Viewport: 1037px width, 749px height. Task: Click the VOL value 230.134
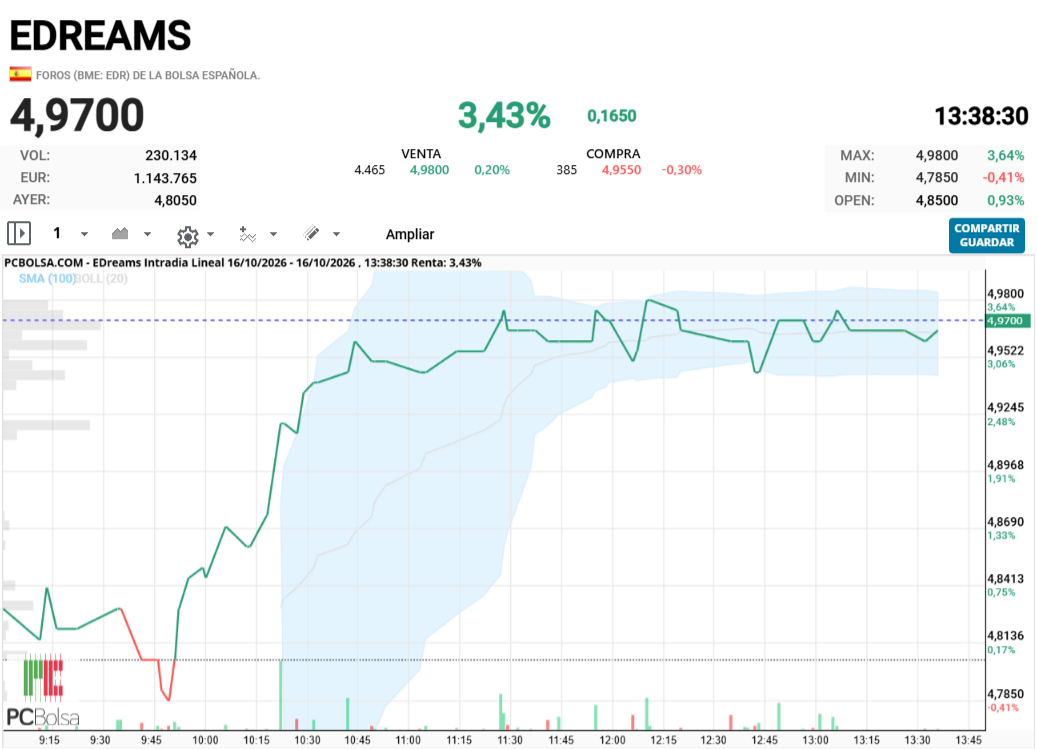pyautogui.click(x=171, y=155)
